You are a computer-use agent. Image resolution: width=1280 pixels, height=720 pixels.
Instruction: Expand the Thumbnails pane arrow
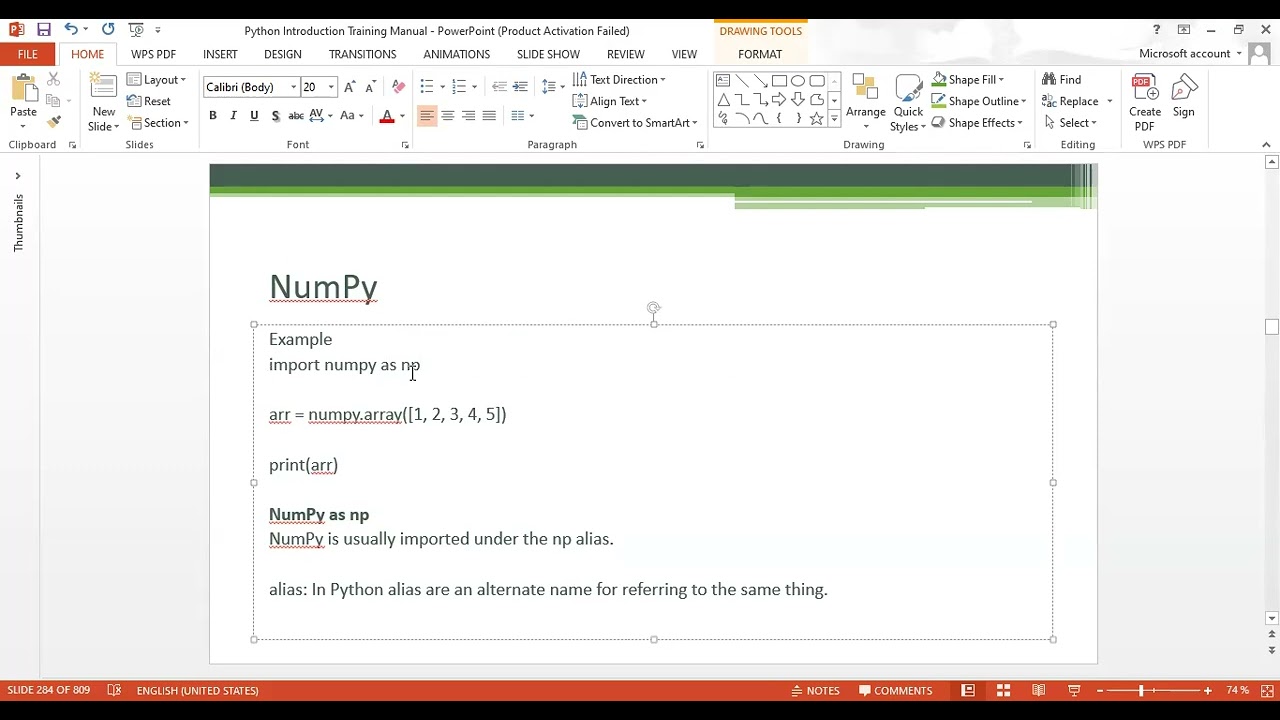pos(17,176)
